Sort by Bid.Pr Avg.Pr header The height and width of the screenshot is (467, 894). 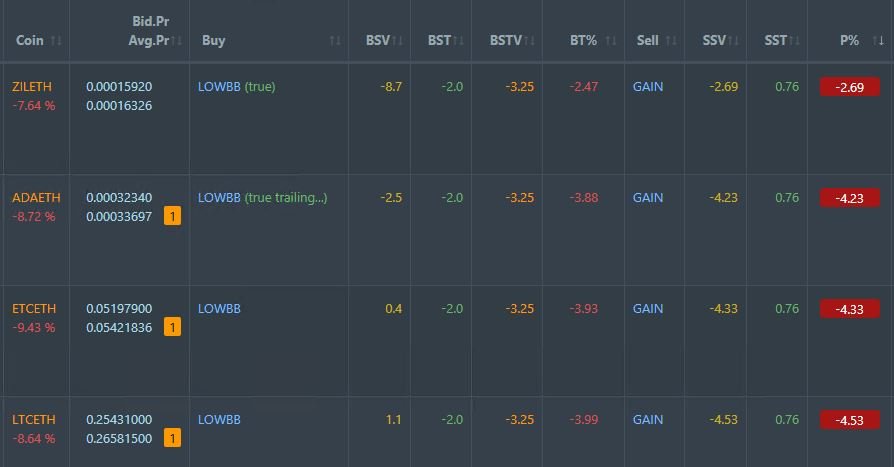(x=150, y=31)
